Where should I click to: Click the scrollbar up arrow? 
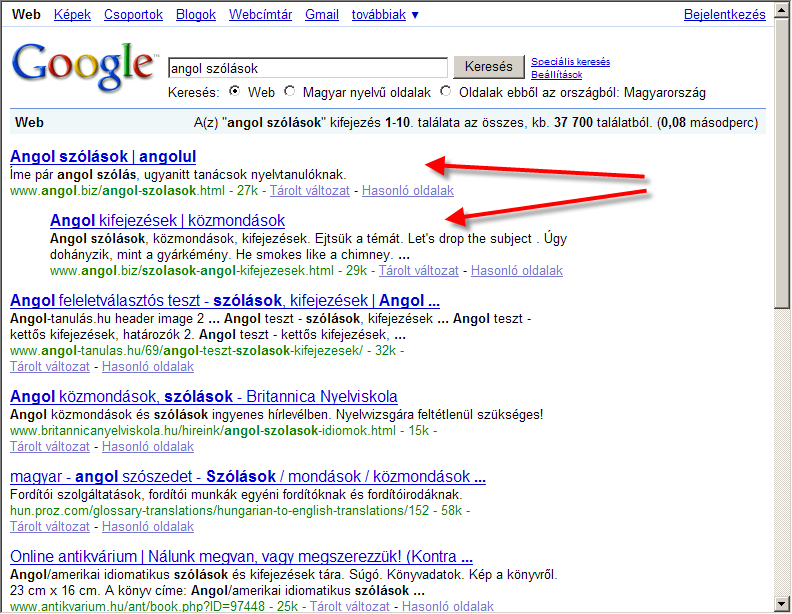[x=782, y=10]
